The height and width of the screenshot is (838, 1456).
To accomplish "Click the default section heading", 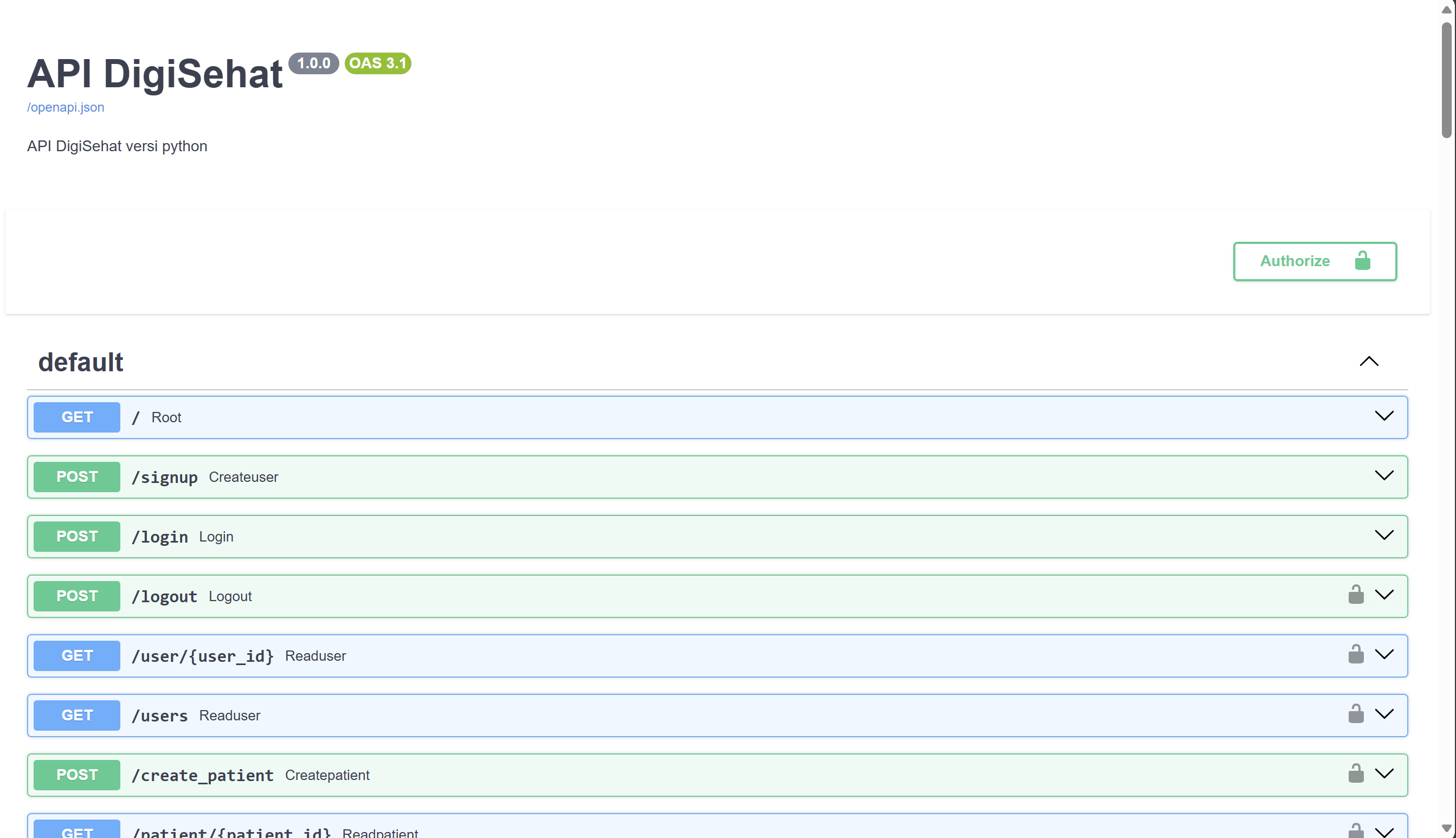I will tap(81, 362).
